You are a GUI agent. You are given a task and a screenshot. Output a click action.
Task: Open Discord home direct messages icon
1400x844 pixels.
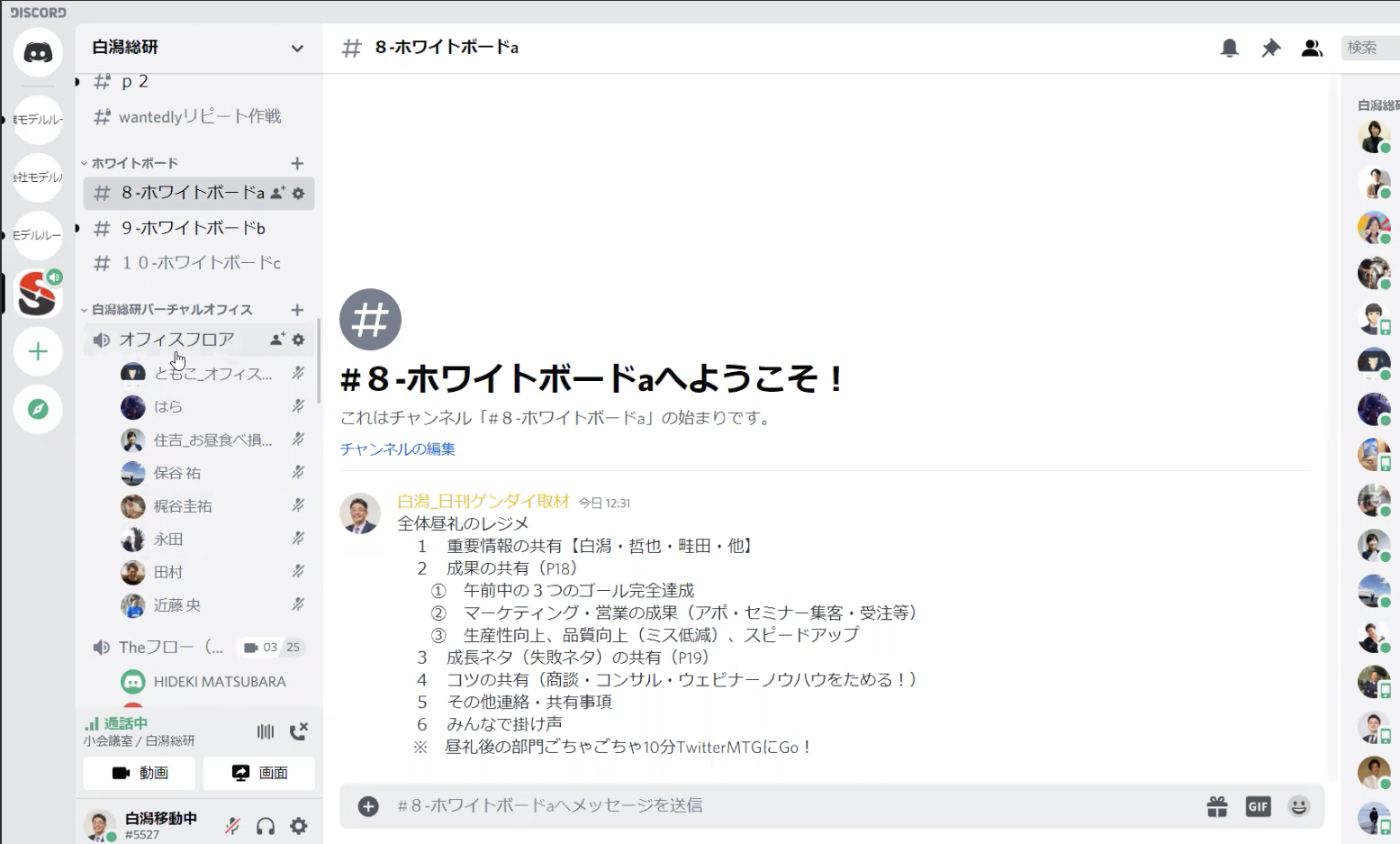point(38,52)
